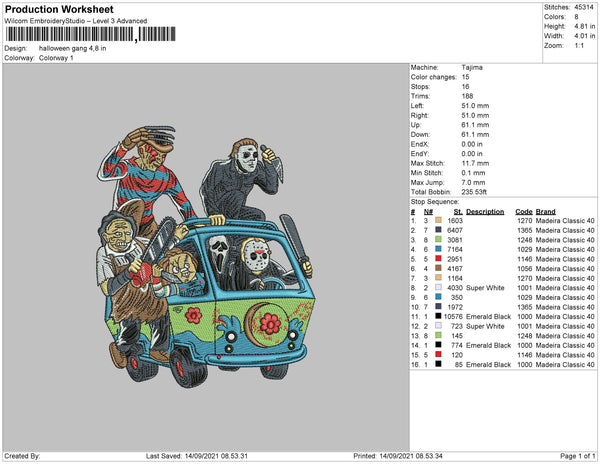Click the Max Jump value '7.0 mm'
This screenshot has height=464, width=600.
473,182
